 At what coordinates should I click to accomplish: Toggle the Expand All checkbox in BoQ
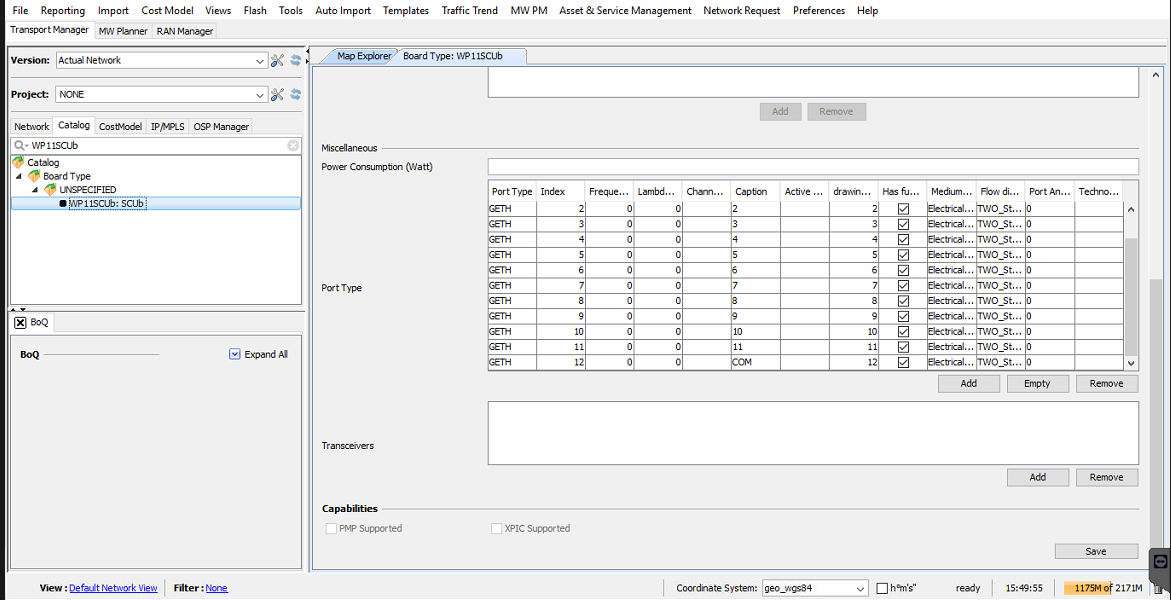pos(235,354)
